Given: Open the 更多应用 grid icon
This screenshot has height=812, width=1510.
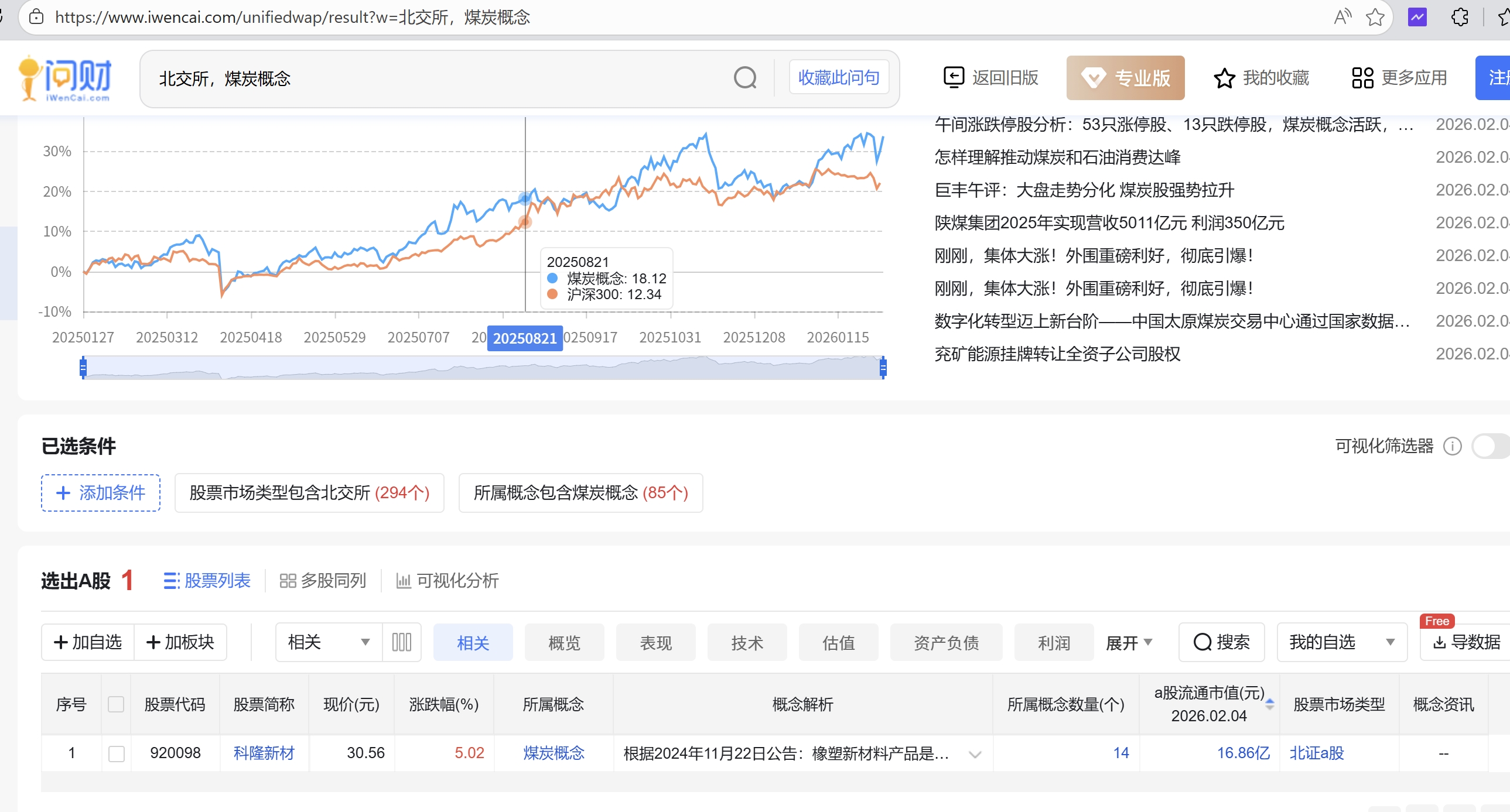Looking at the screenshot, I should point(1362,78).
